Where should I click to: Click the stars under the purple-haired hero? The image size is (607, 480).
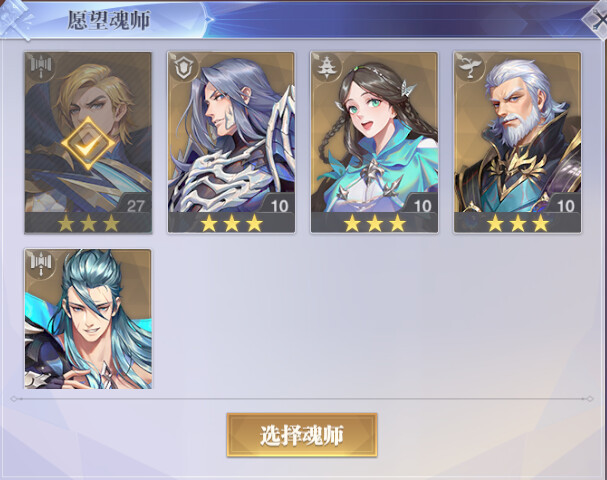(231, 223)
